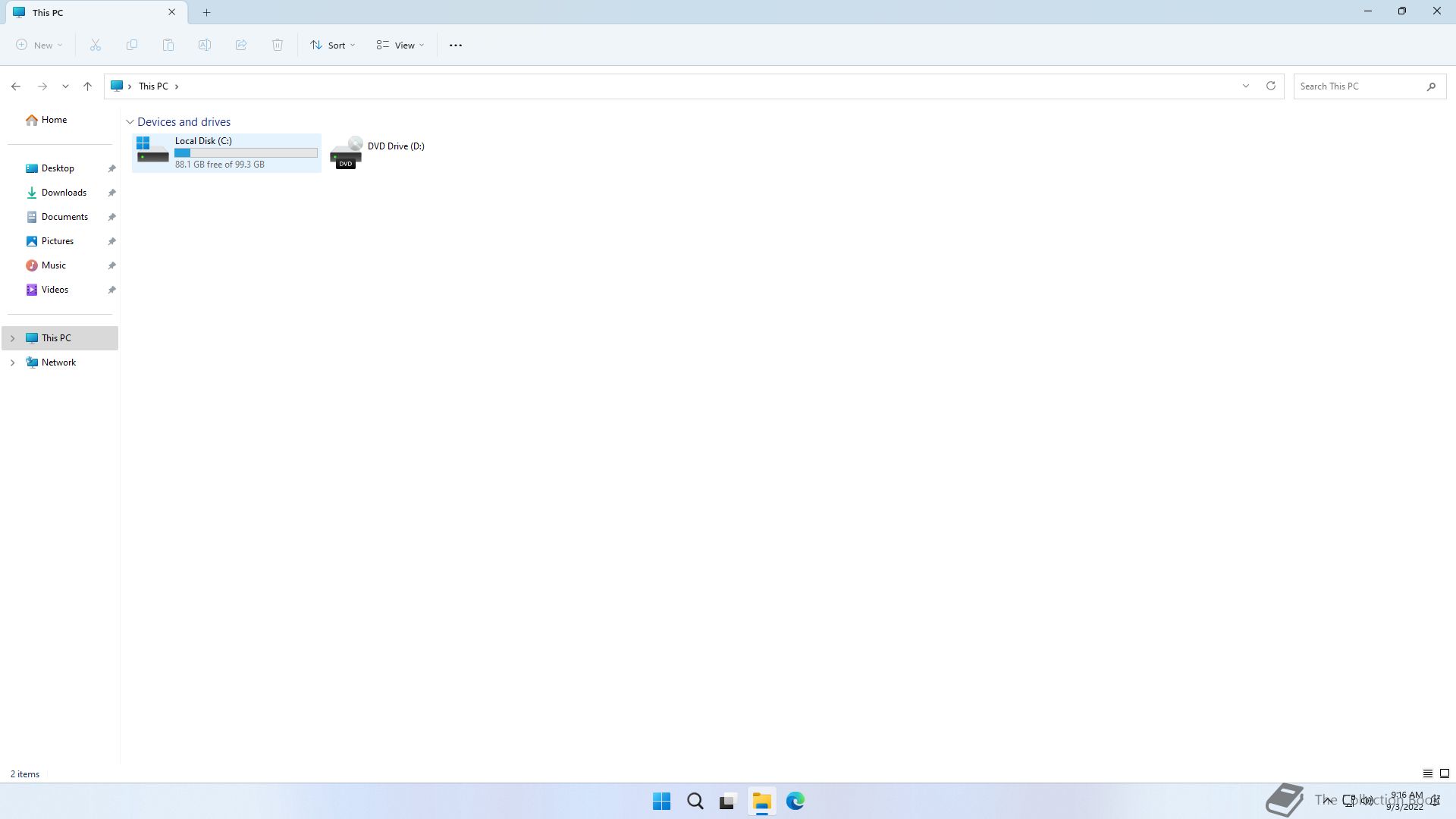Select Downloads in navigation pane
Viewport: 1456px width, 819px height.
coord(64,193)
